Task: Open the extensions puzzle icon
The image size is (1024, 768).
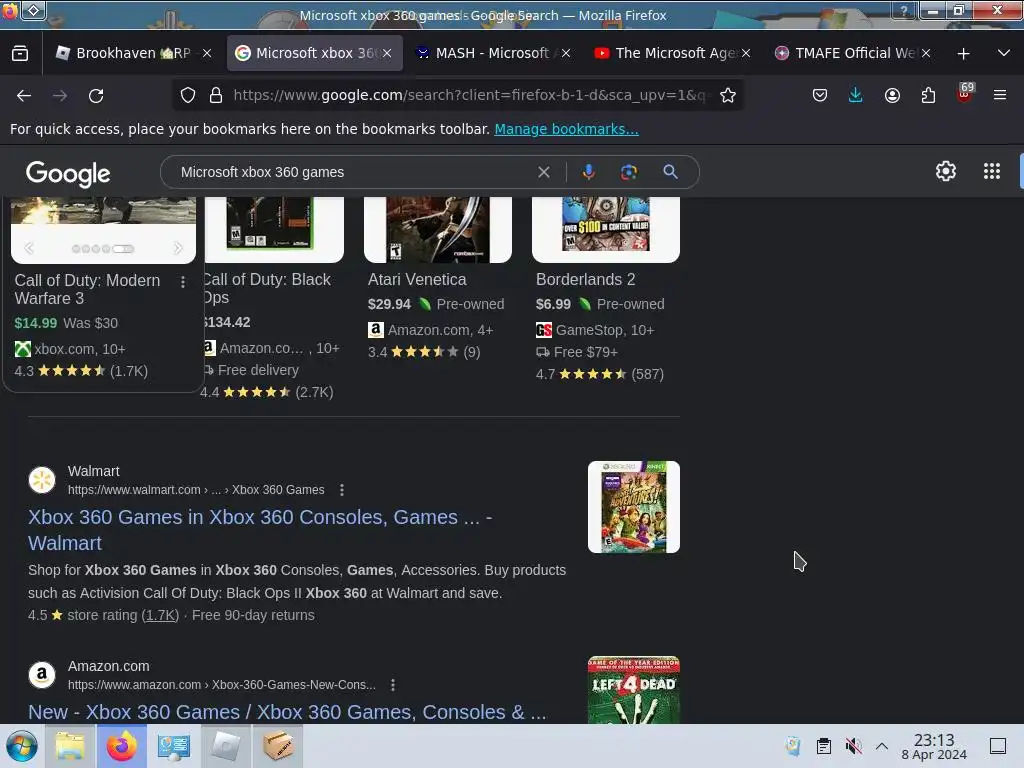Action: click(928, 95)
